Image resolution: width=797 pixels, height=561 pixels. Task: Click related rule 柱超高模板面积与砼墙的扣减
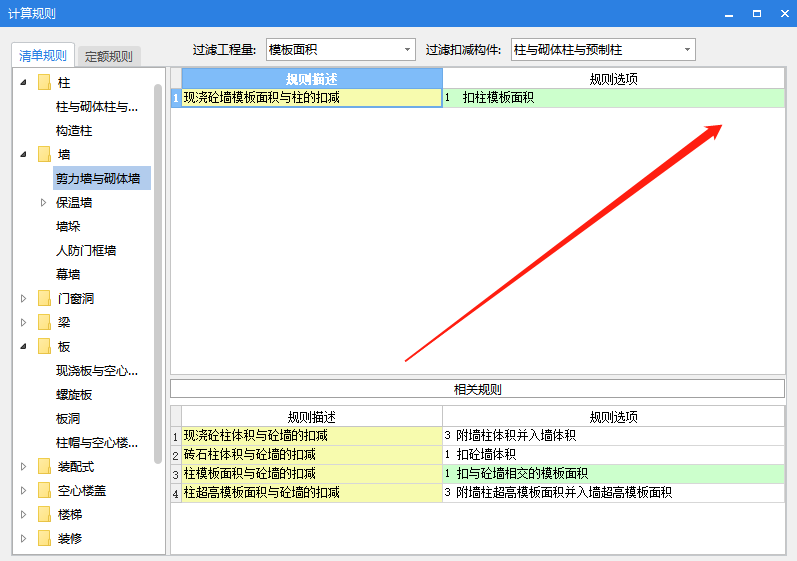[x=312, y=492]
